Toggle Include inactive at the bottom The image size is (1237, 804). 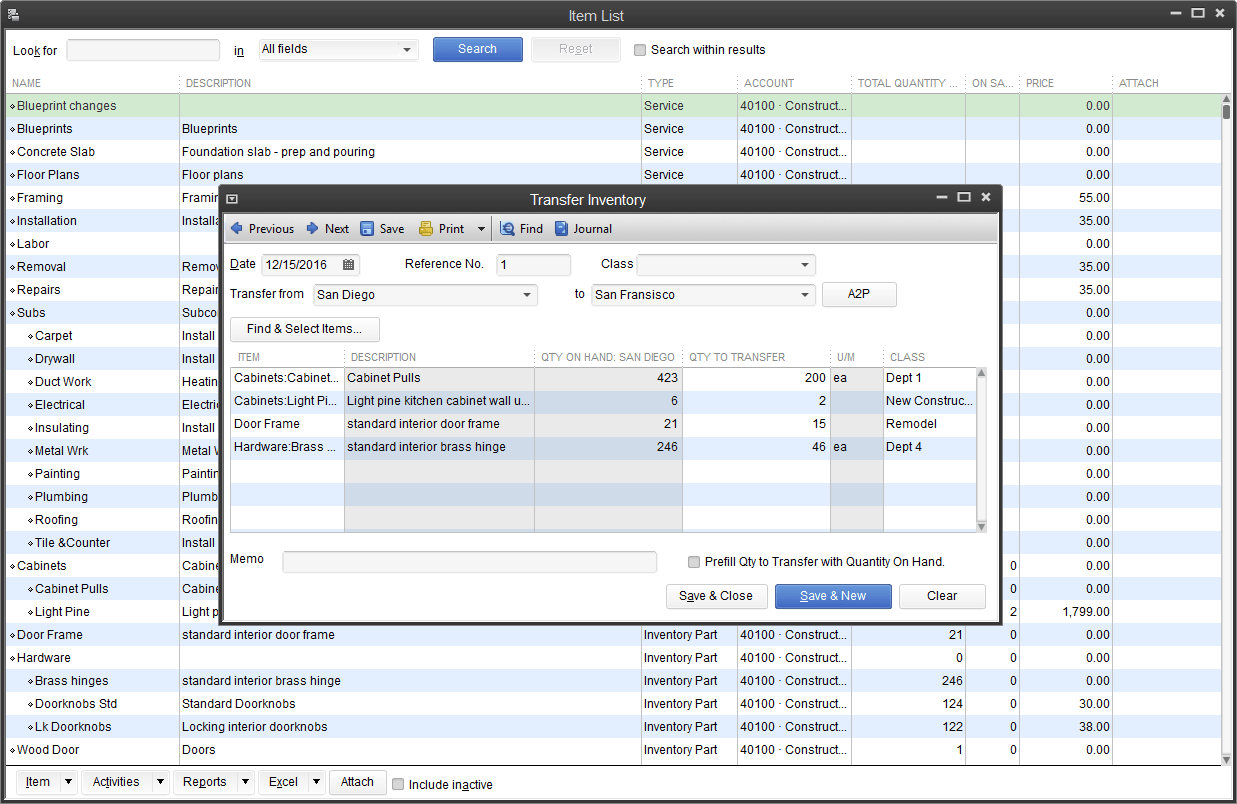[x=396, y=784]
